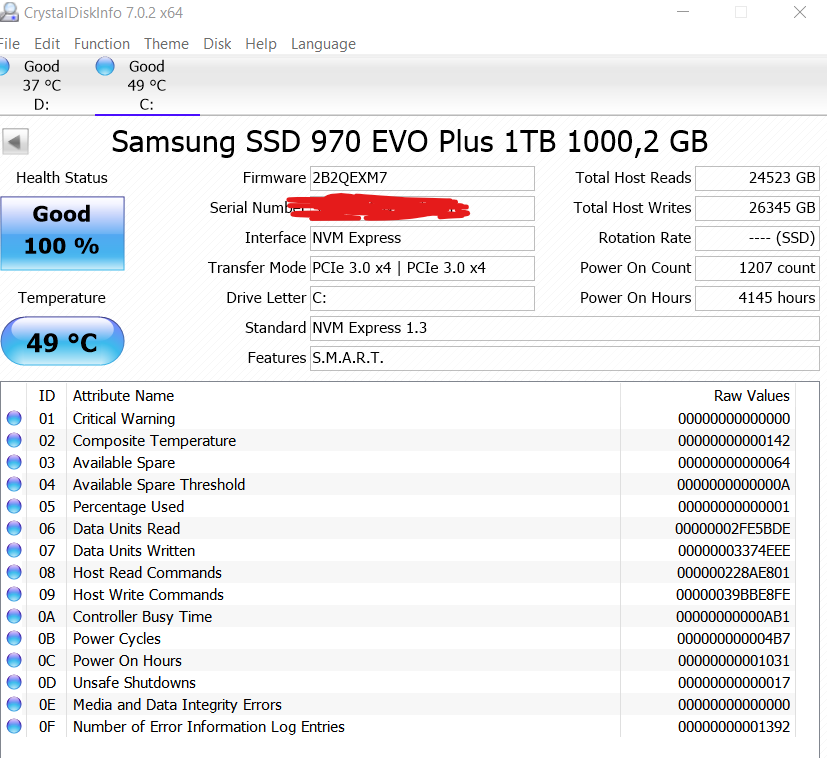The height and width of the screenshot is (758, 827).
Task: Click the CrystalDiskInfo app icon in title bar
Action: [x=8, y=12]
